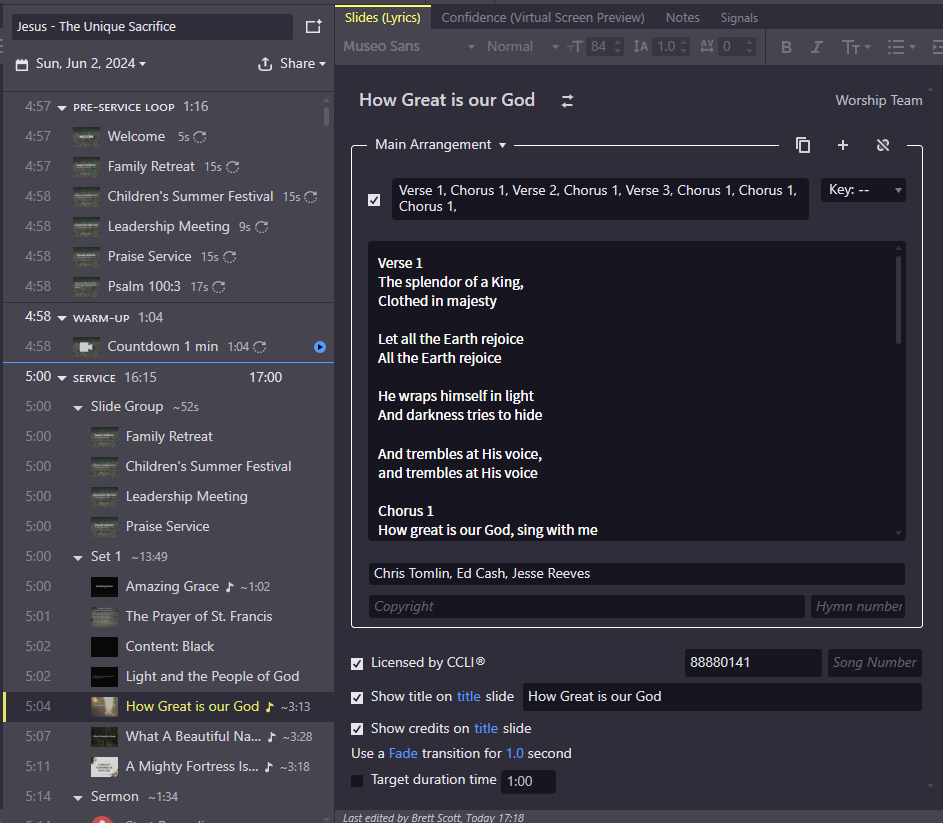The image size is (943, 823).
Task: Open the list style options
Action: pyautogui.click(x=901, y=47)
